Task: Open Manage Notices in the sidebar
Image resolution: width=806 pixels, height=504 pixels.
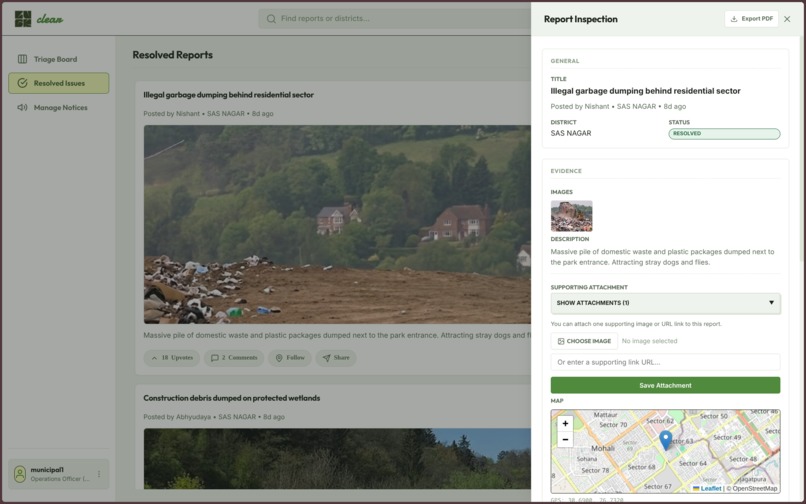Action: [x=59, y=107]
